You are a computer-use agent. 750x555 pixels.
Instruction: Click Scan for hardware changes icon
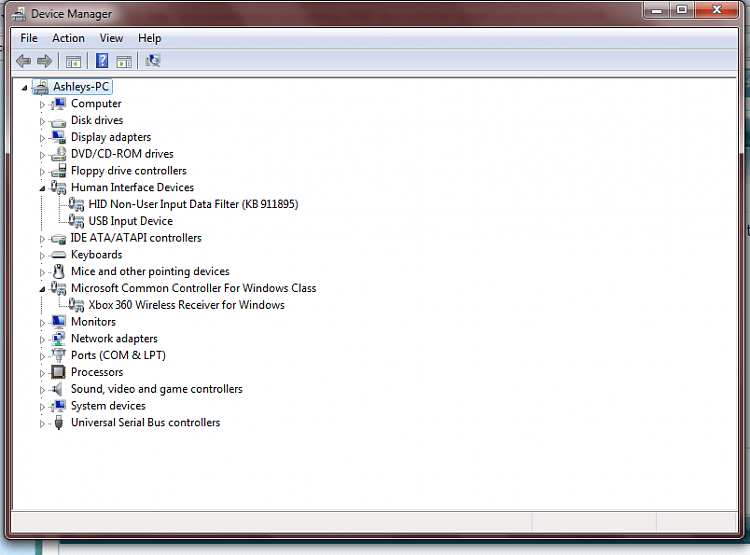(x=153, y=61)
